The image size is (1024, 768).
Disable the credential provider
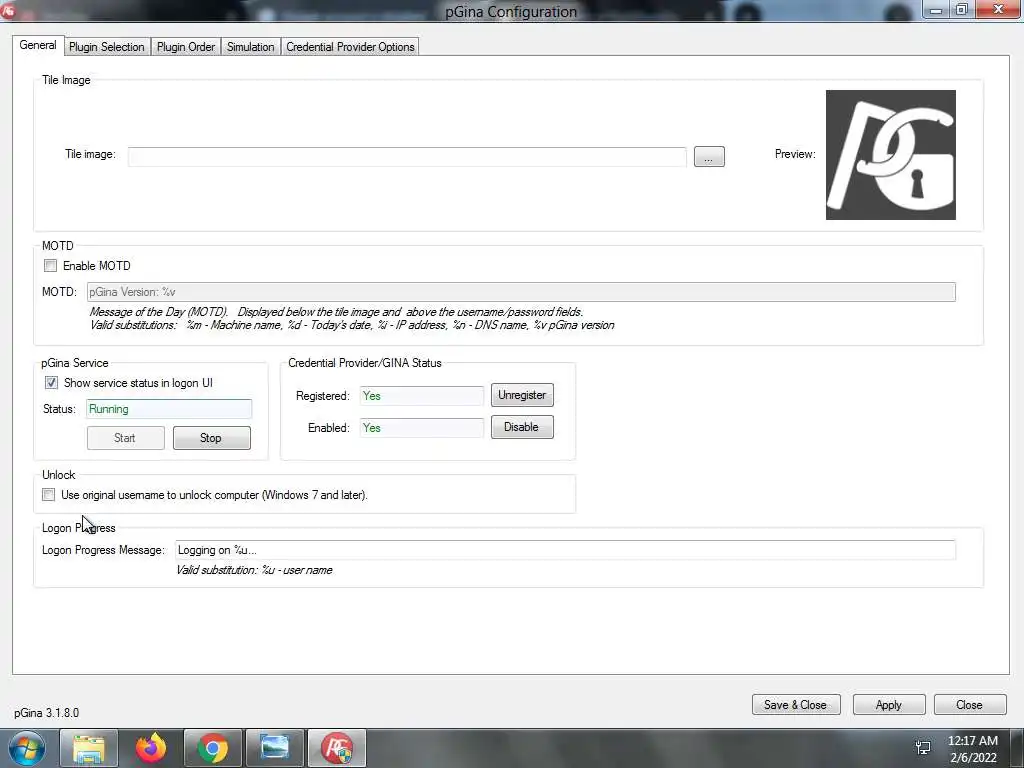[522, 427]
